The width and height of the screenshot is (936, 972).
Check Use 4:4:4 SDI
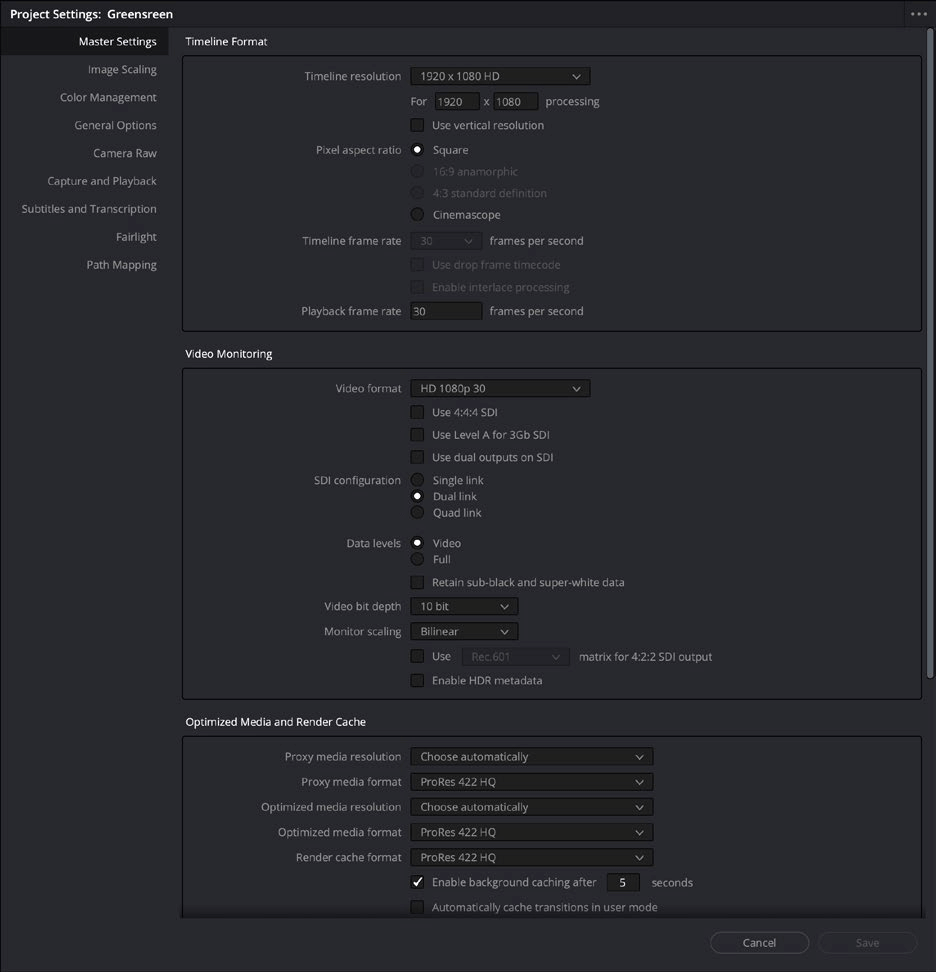(x=417, y=412)
